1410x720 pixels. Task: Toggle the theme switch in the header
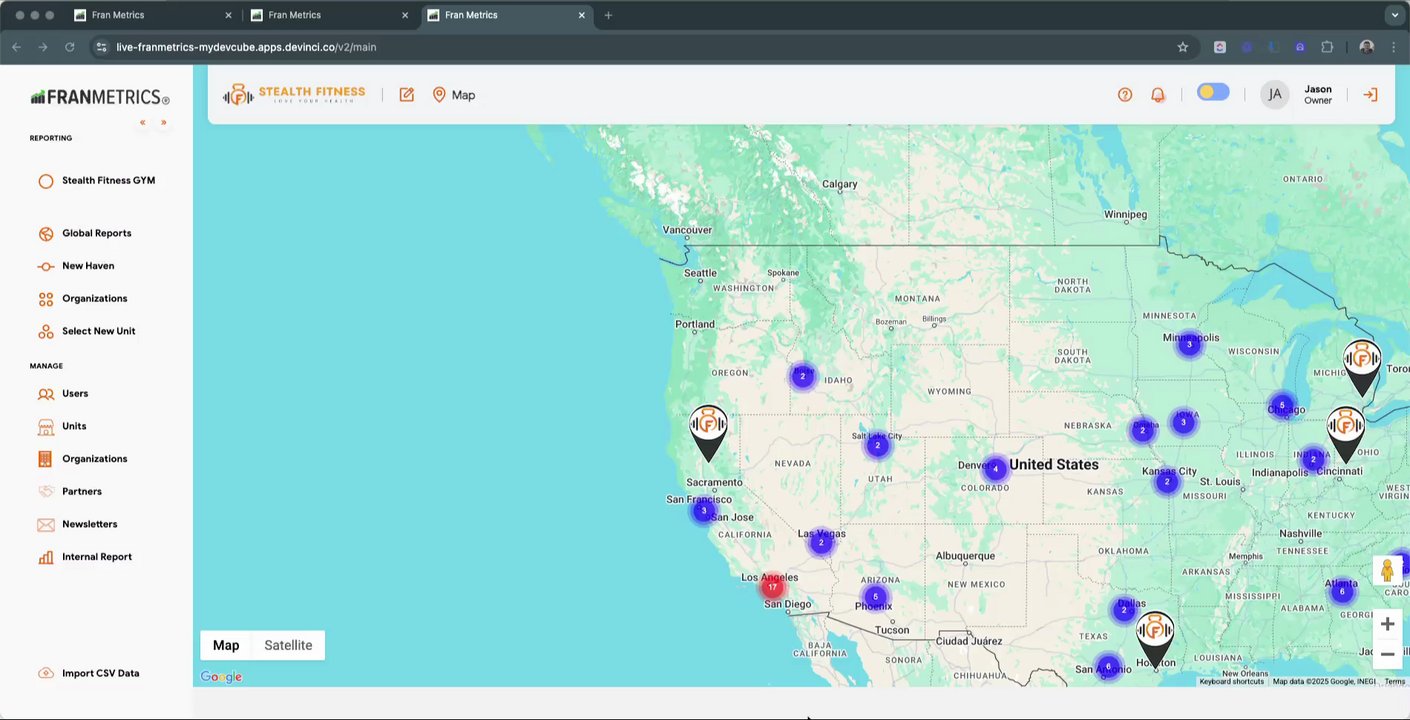1213,93
